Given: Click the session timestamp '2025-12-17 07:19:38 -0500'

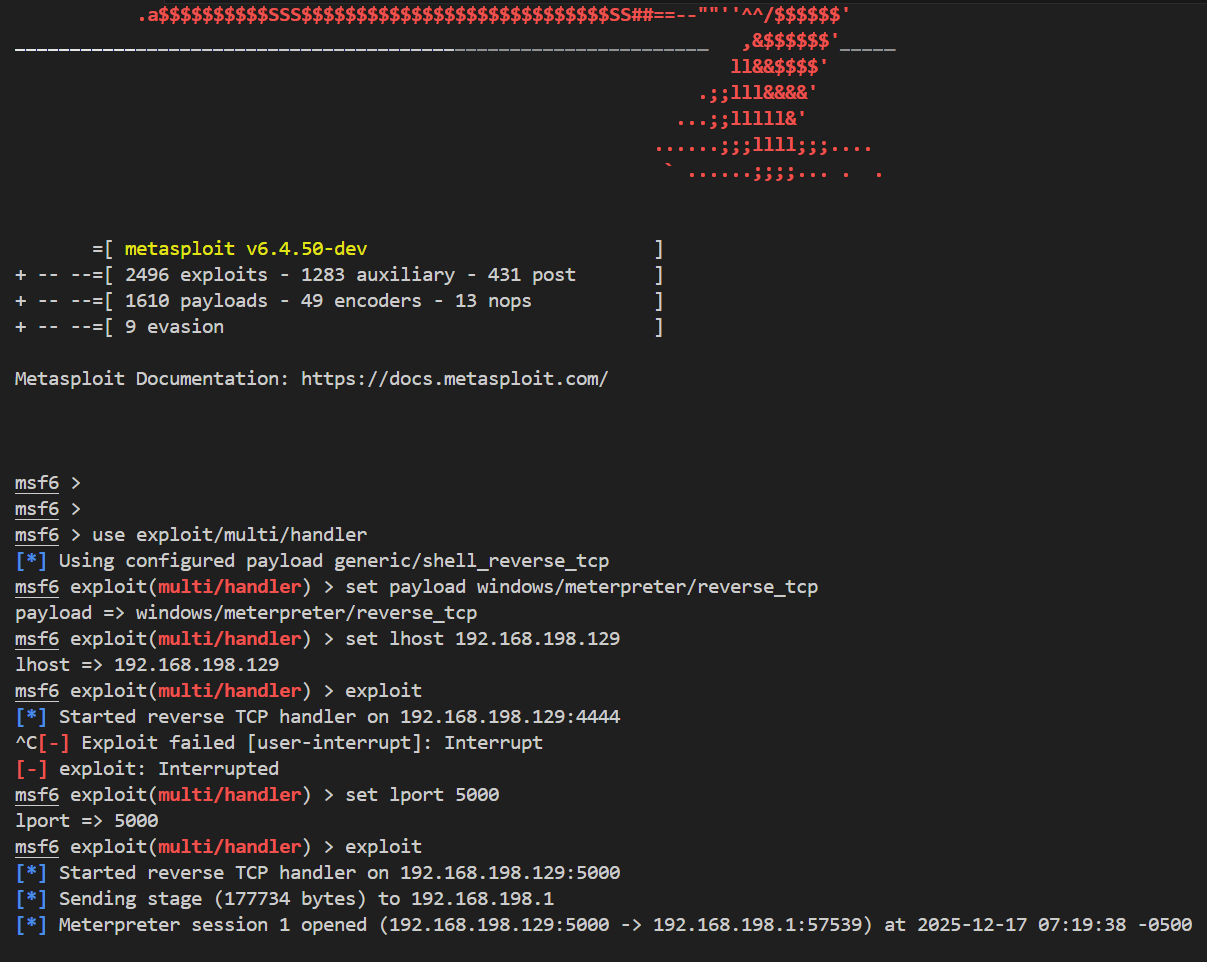Looking at the screenshot, I should click(x=1054, y=925).
